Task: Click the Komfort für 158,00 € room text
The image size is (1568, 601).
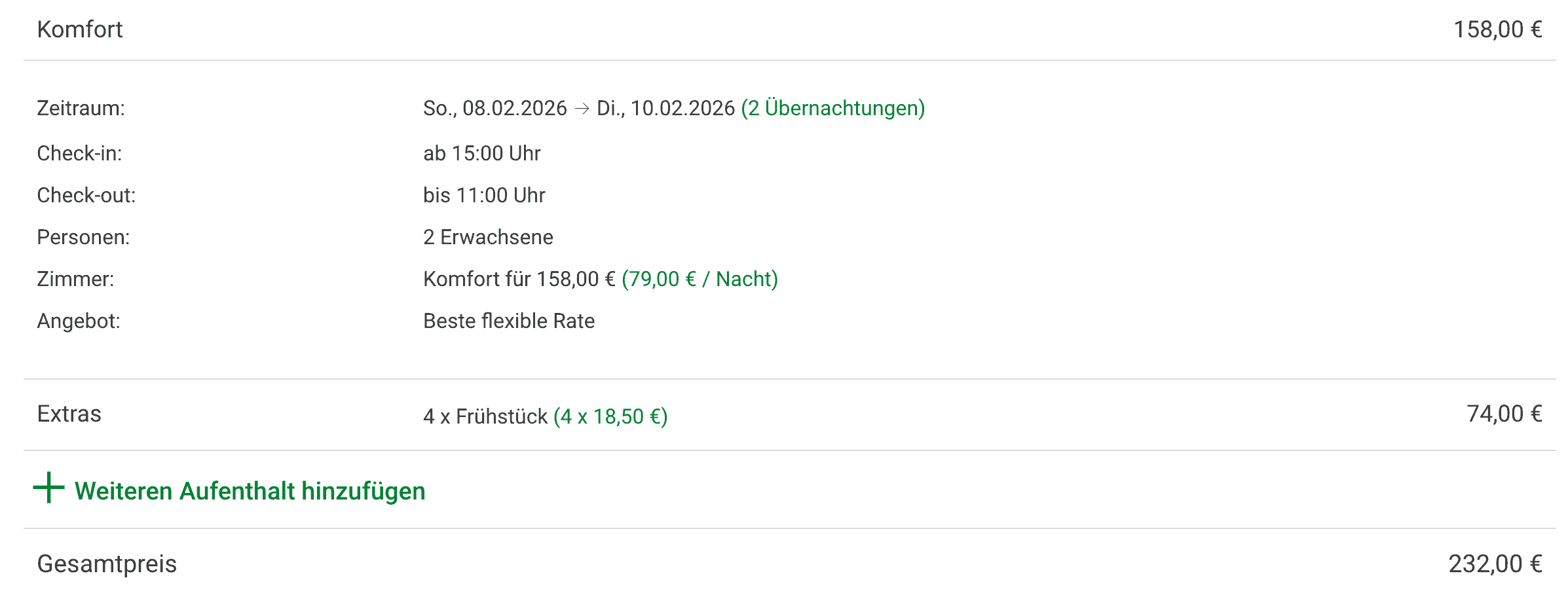Action: pos(519,279)
